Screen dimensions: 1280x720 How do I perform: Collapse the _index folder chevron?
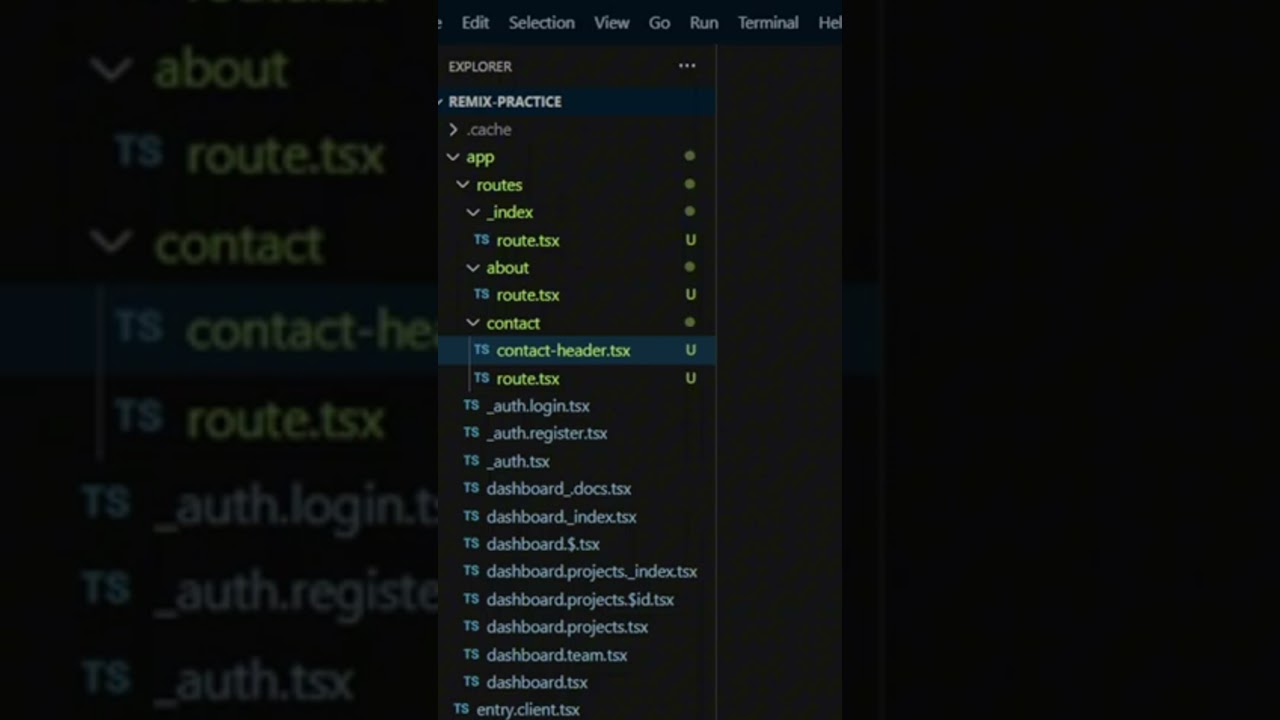point(473,212)
